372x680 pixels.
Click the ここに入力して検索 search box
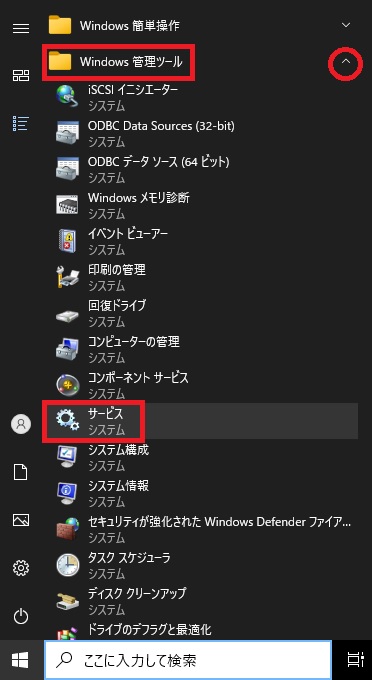click(188, 660)
